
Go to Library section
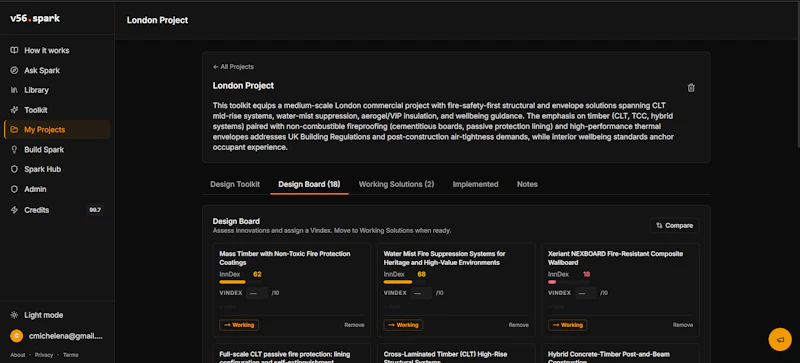(x=57, y=90)
